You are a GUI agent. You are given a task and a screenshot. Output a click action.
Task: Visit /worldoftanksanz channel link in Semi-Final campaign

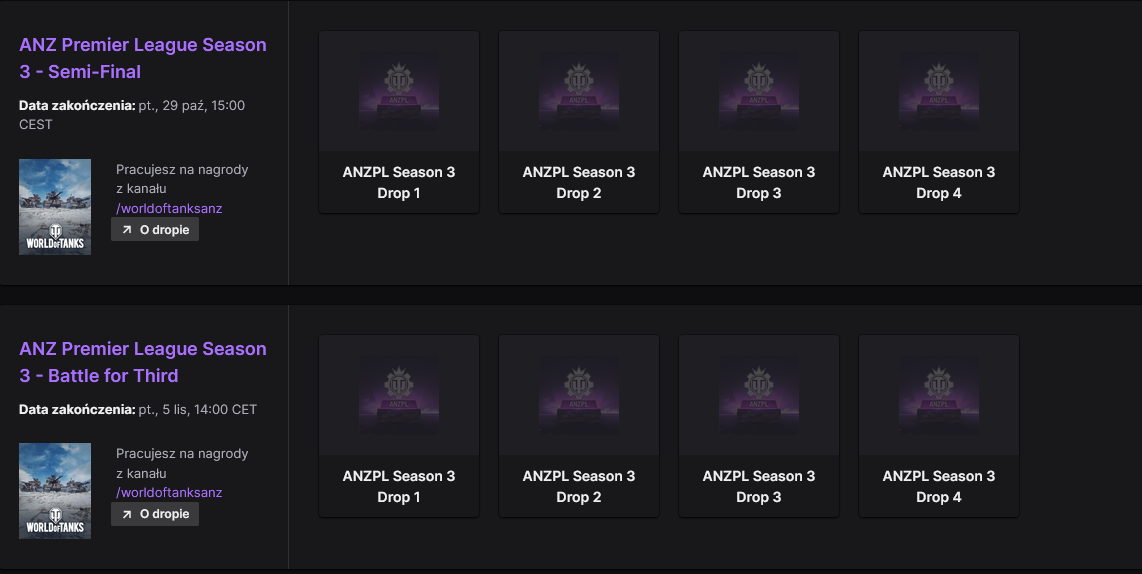tap(169, 208)
